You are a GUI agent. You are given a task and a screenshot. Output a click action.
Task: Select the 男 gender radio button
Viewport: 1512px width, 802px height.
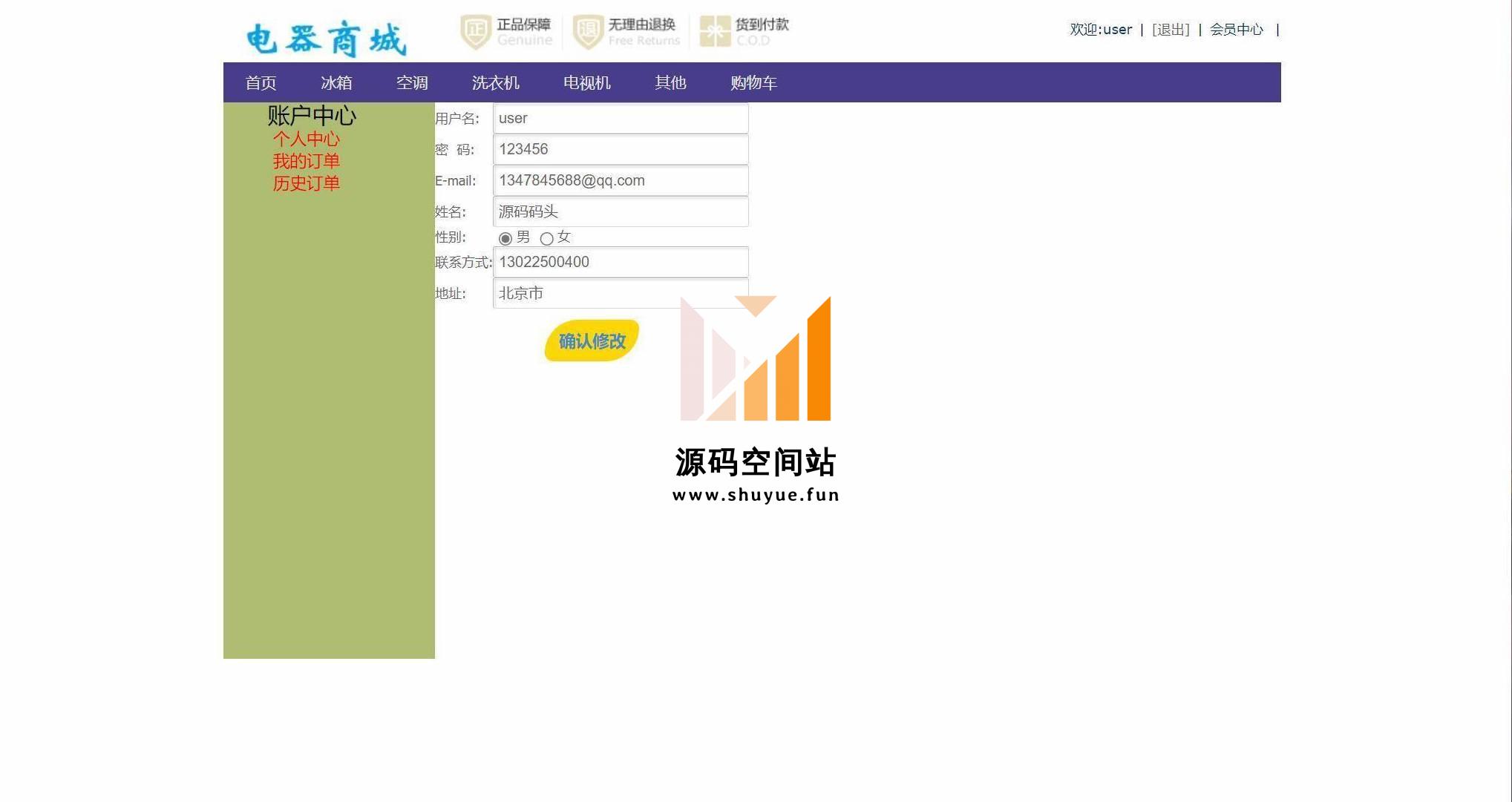[x=505, y=238]
